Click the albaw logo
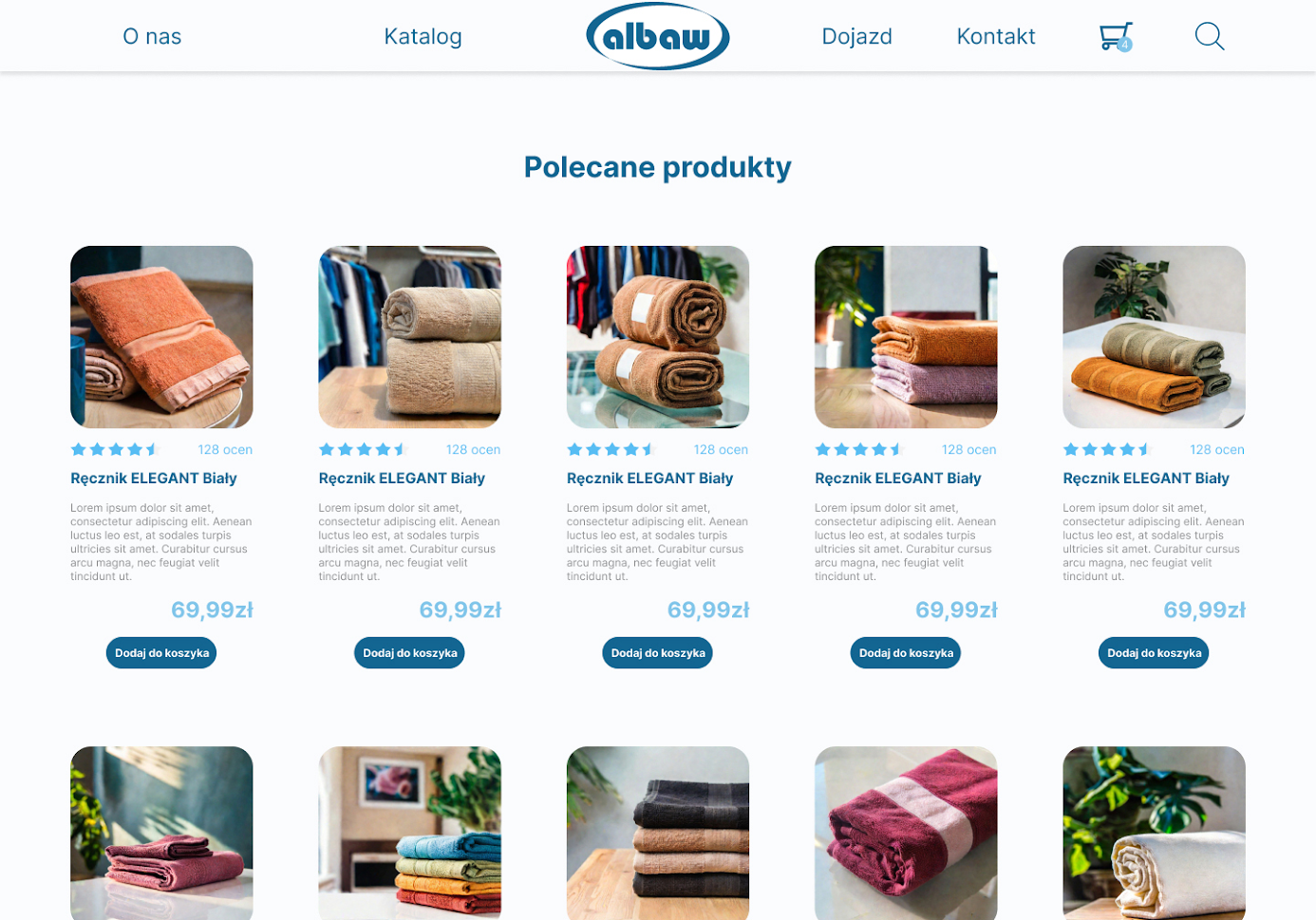 [x=657, y=36]
